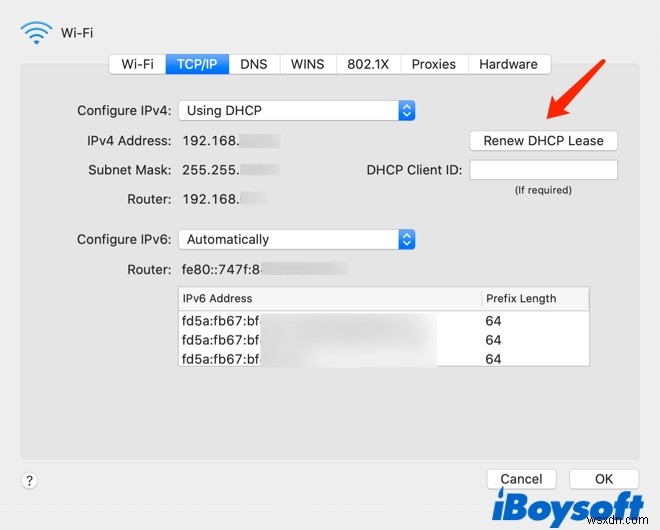This screenshot has height=530, width=660.
Task: Select the Prefix Length column header
Action: click(535, 298)
